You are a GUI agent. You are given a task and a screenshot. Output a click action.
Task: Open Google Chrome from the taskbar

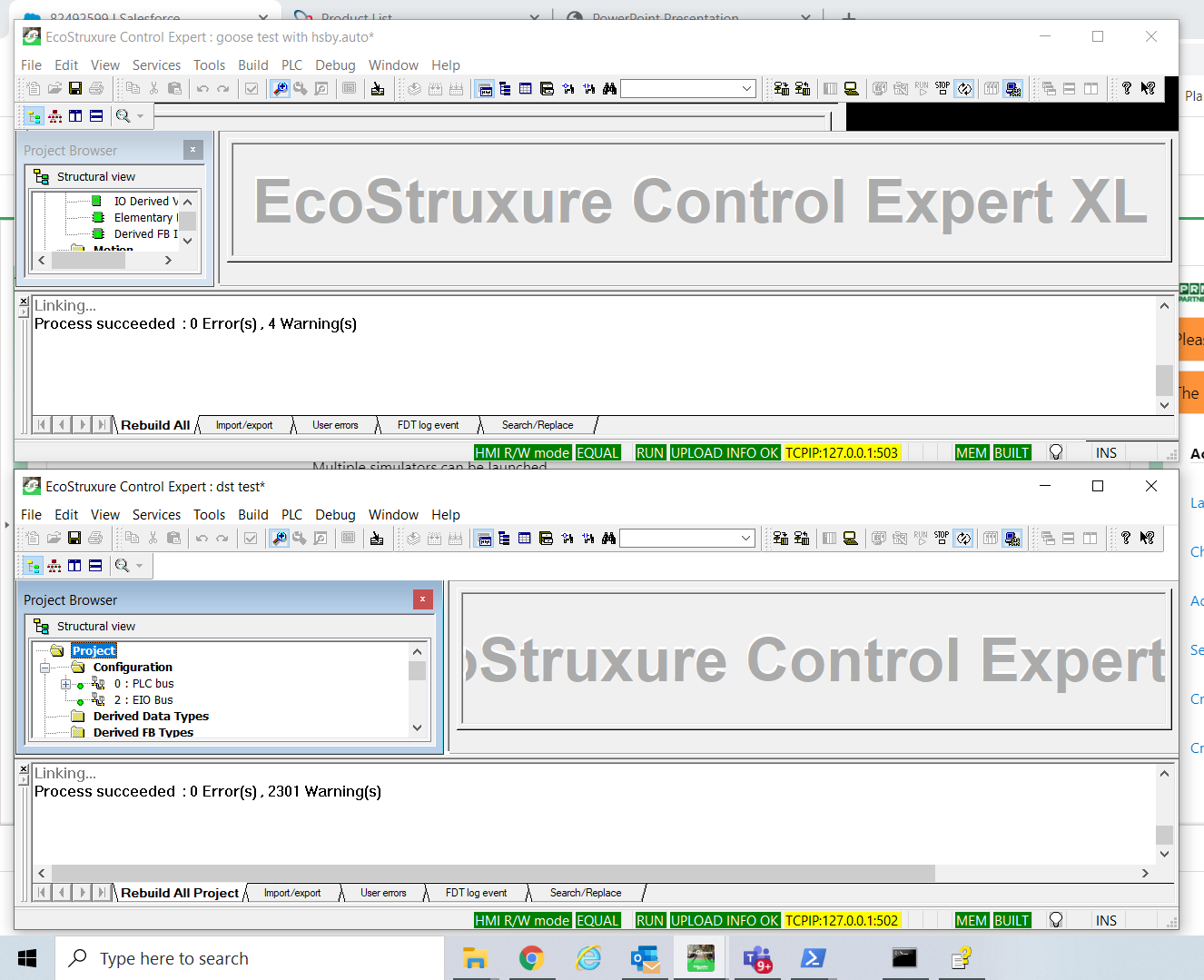tap(531, 958)
